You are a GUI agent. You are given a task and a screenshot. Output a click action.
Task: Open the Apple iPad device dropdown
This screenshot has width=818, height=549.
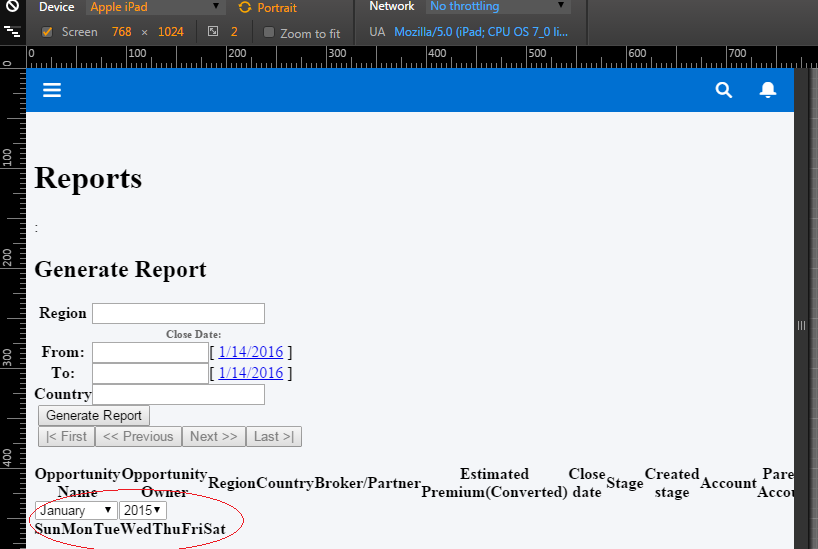[154, 7]
